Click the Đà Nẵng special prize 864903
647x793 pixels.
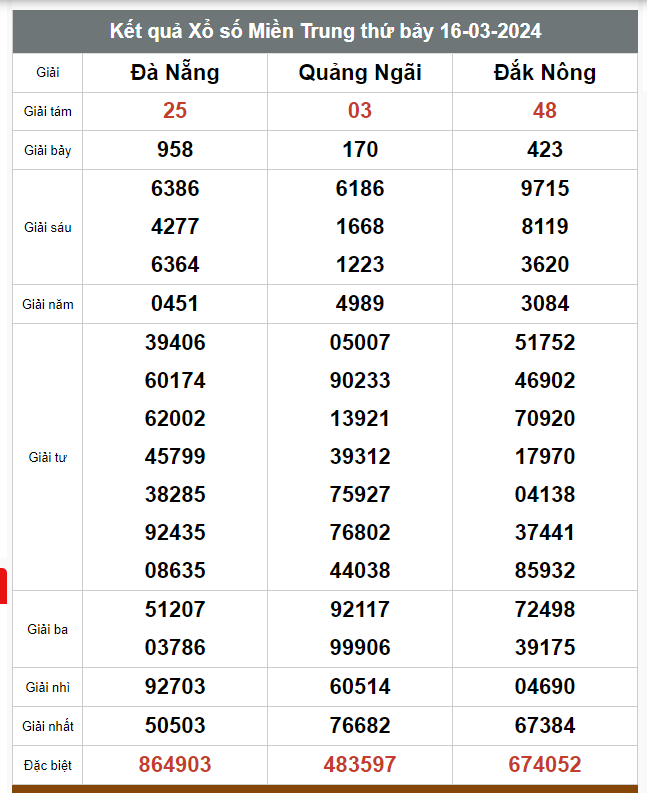point(175,765)
